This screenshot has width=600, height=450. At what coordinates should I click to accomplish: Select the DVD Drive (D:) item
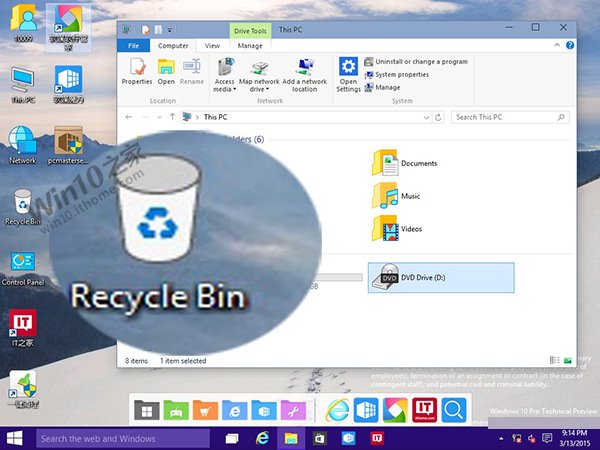(440, 277)
